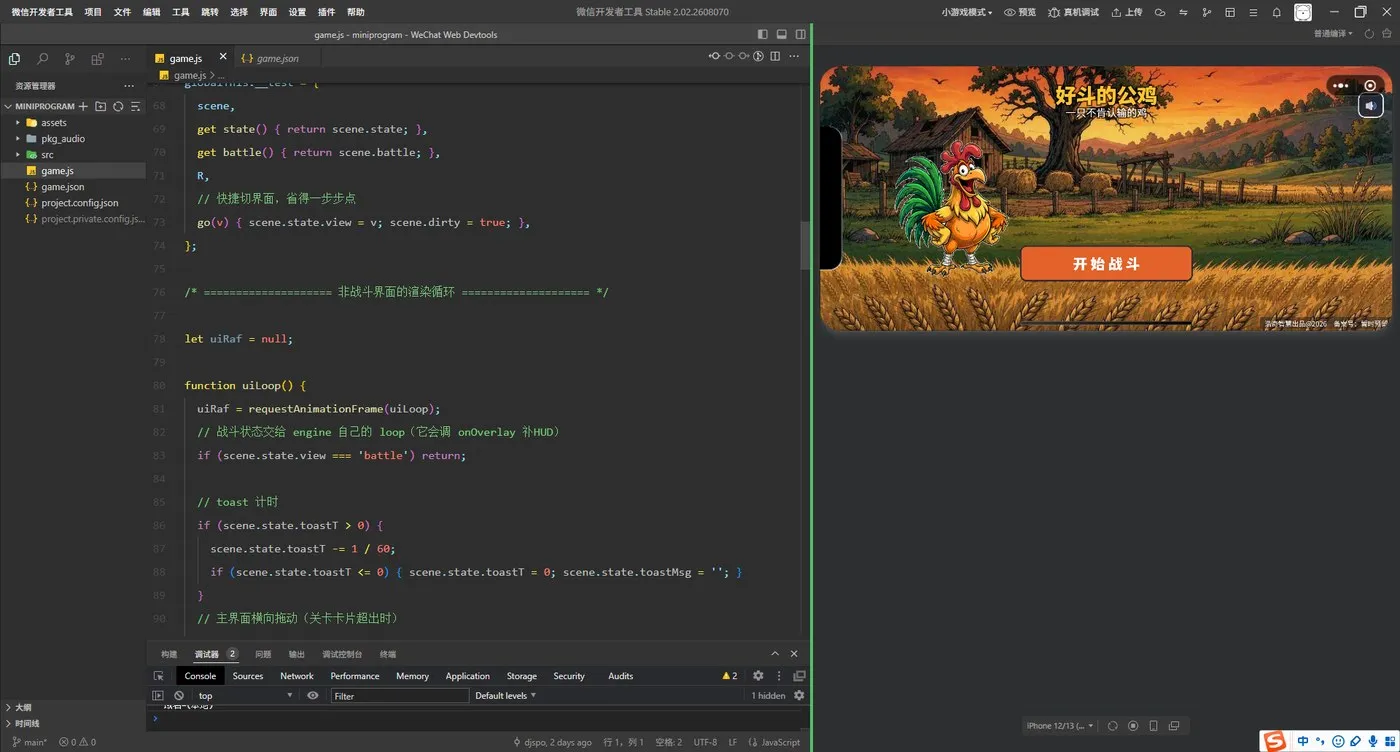The height and width of the screenshot is (752, 1400).
Task: Open the 工具 menu
Action: tap(180, 12)
